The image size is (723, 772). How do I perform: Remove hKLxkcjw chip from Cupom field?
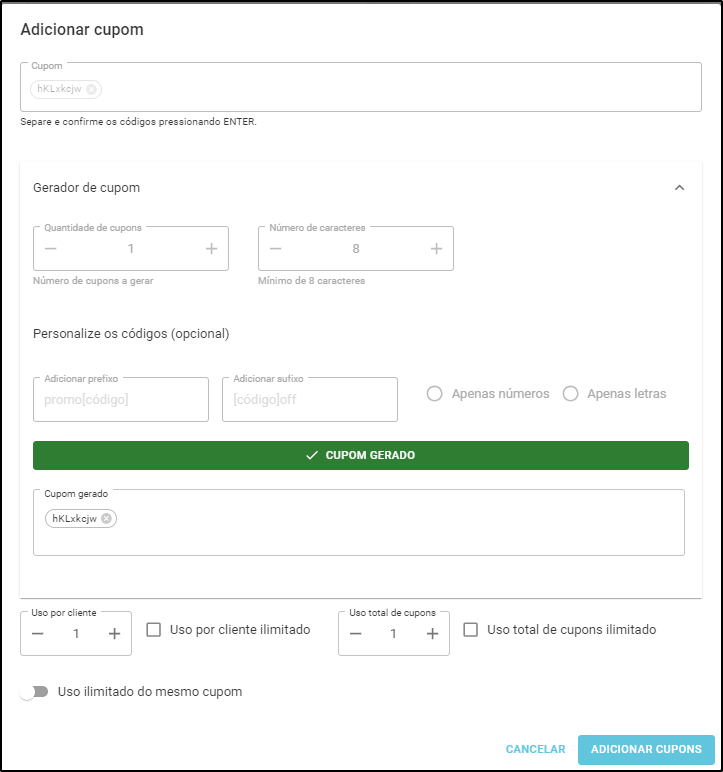click(x=91, y=89)
